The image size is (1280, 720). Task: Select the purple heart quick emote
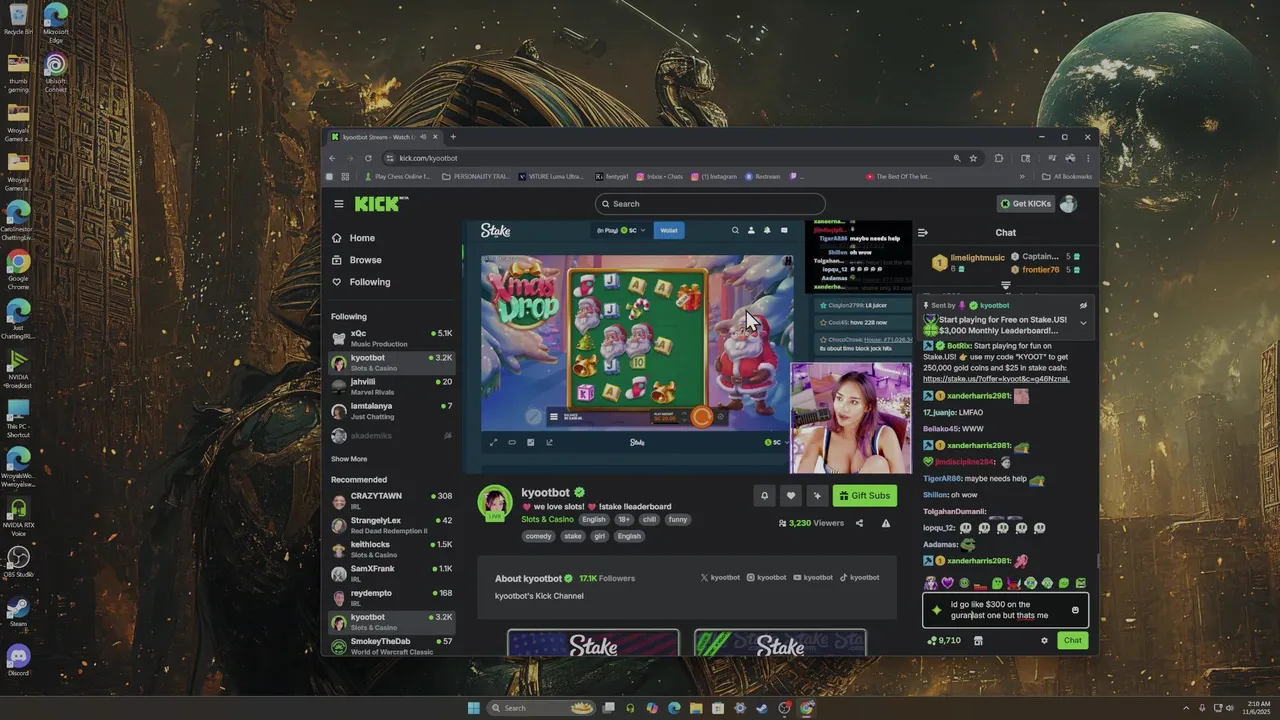click(x=947, y=583)
